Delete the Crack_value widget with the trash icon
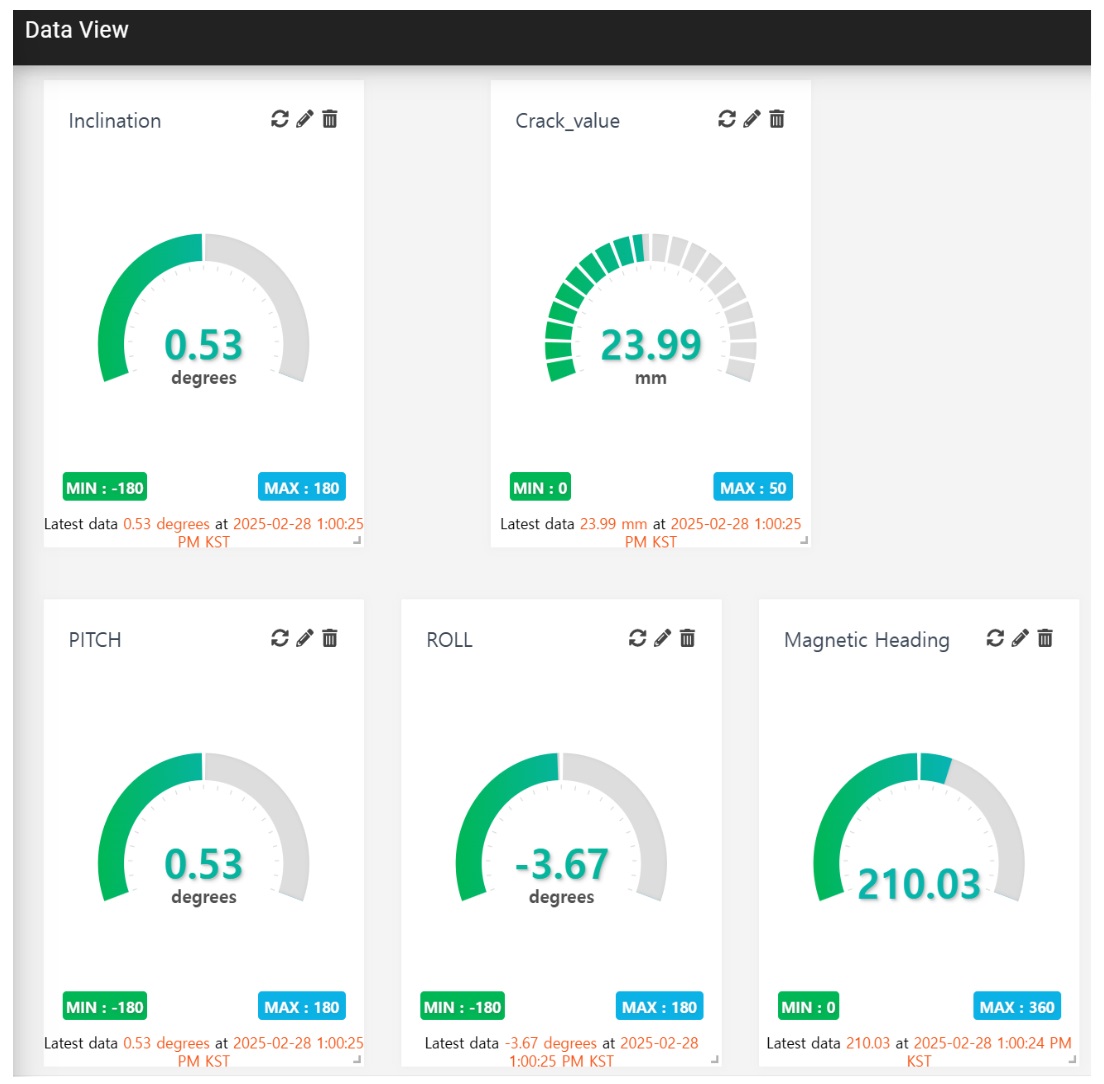The height and width of the screenshot is (1084, 1104). click(x=777, y=119)
